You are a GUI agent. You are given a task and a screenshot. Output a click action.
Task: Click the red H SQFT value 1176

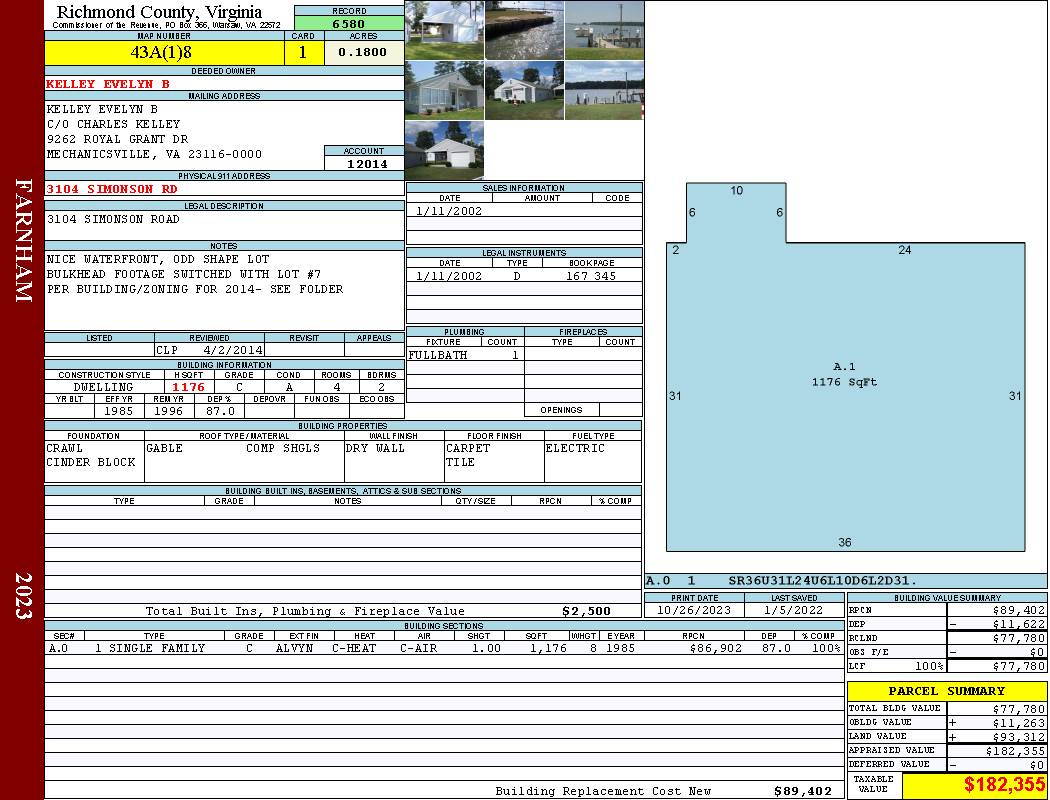click(188, 387)
